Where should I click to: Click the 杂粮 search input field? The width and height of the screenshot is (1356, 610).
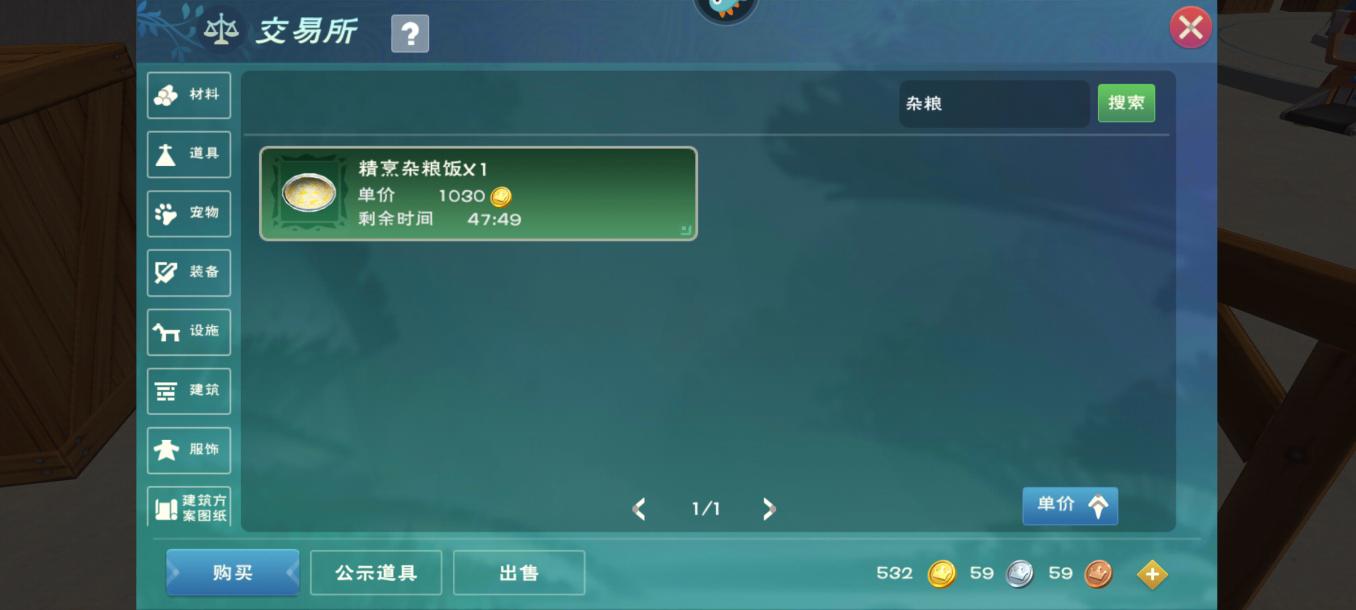994,103
